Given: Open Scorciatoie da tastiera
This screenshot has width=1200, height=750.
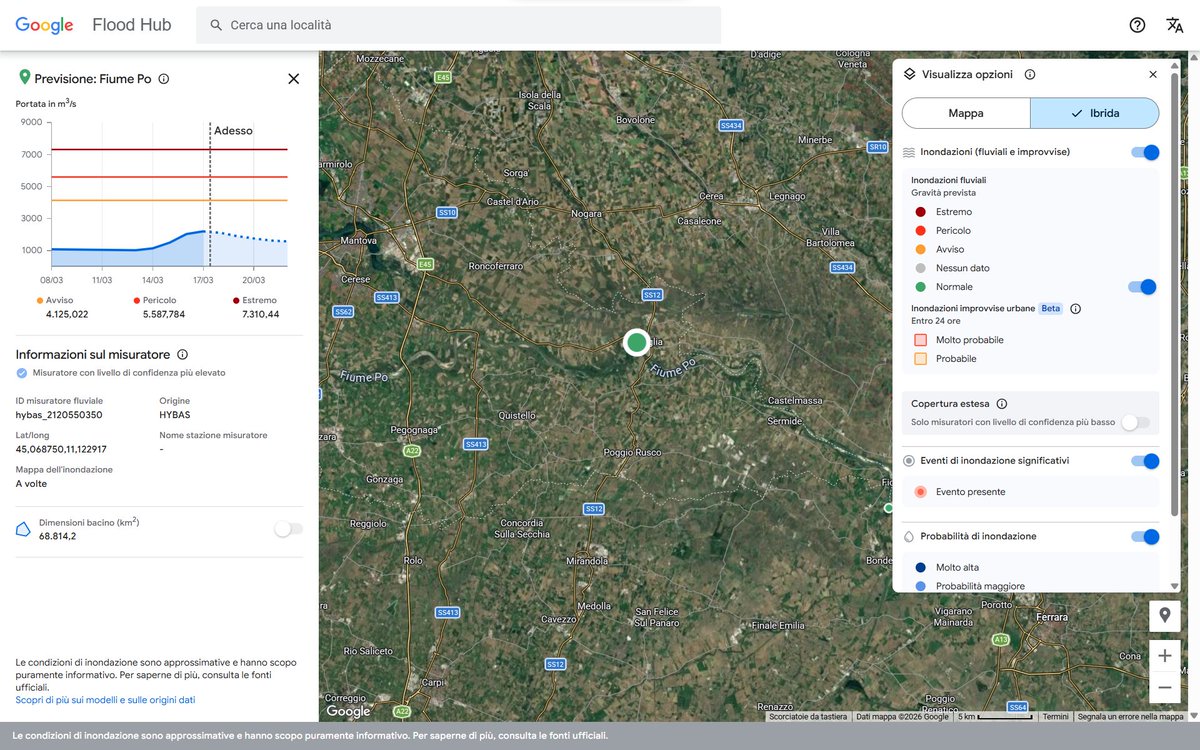Looking at the screenshot, I should tap(809, 716).
